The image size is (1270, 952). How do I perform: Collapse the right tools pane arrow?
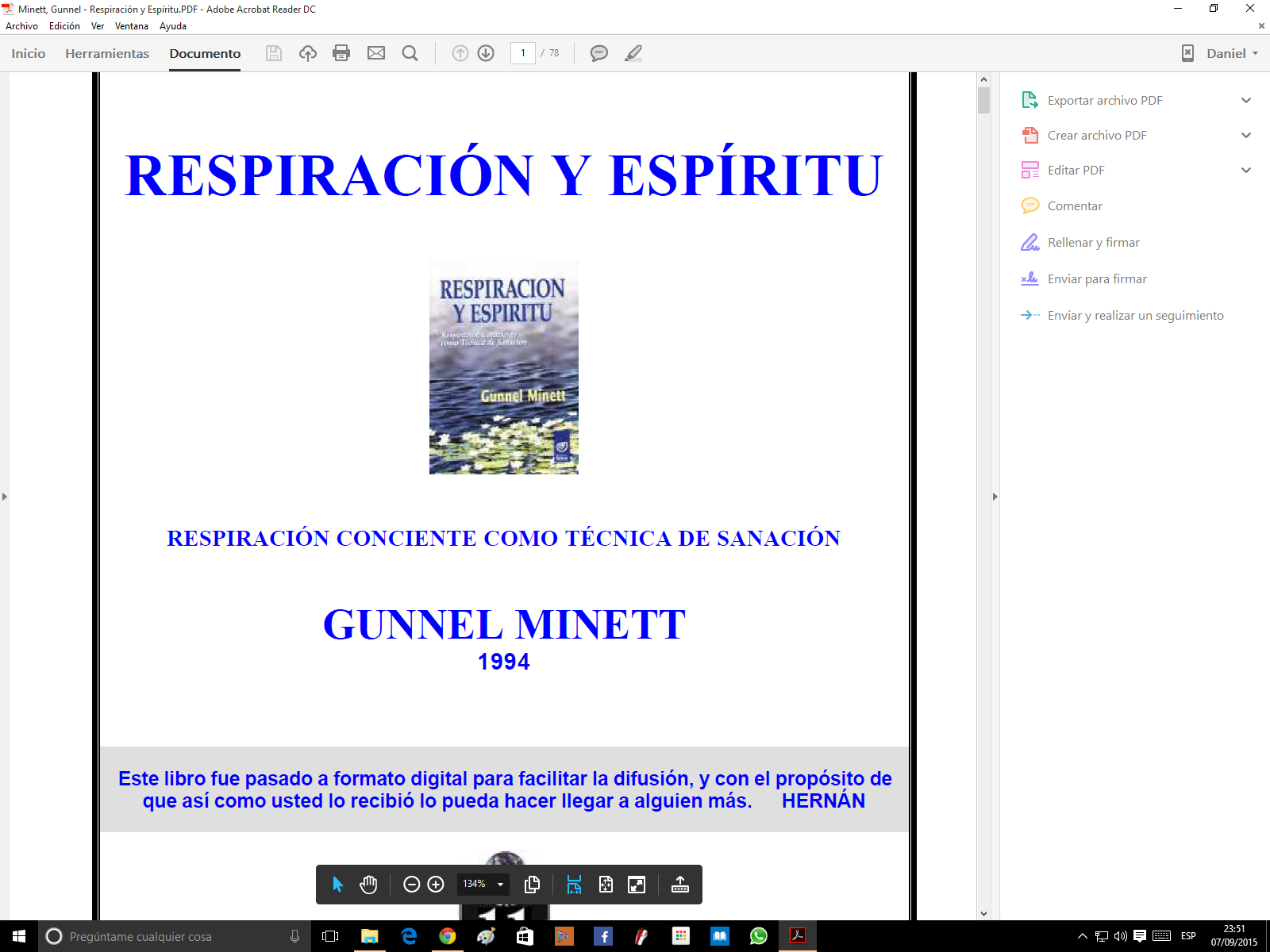[995, 497]
